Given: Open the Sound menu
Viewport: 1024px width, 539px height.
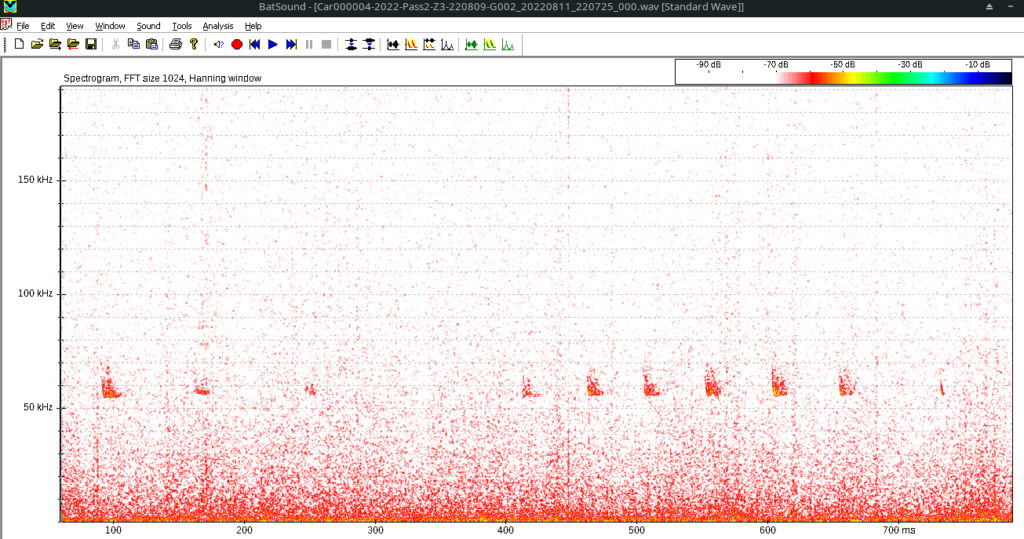Looking at the screenshot, I should (x=148, y=26).
